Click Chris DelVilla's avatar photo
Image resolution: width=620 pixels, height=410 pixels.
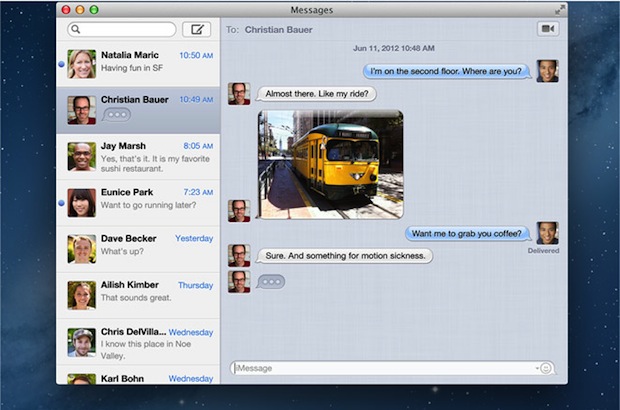[x=81, y=342]
